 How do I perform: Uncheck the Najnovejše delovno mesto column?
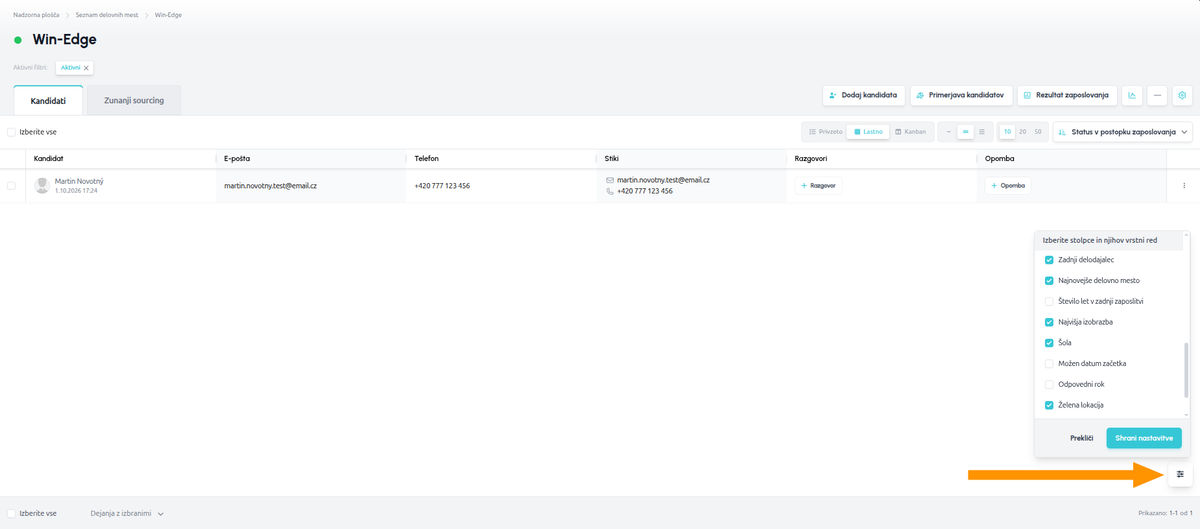point(1049,280)
